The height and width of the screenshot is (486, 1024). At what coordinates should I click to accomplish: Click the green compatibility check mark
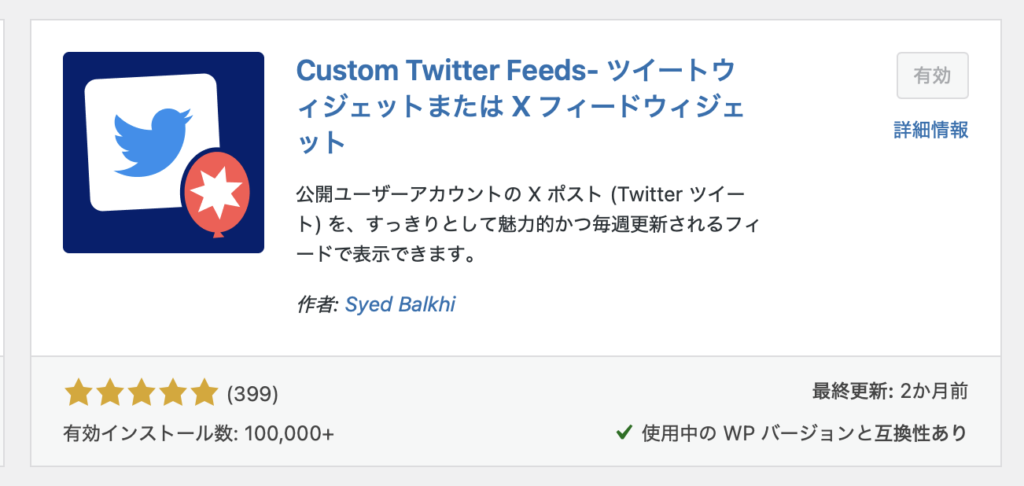tap(623, 433)
